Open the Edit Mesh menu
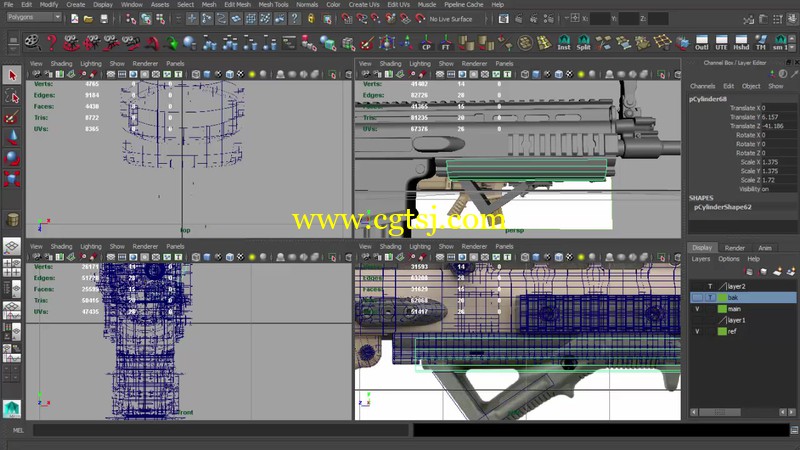This screenshot has width=800, height=450. [x=237, y=5]
